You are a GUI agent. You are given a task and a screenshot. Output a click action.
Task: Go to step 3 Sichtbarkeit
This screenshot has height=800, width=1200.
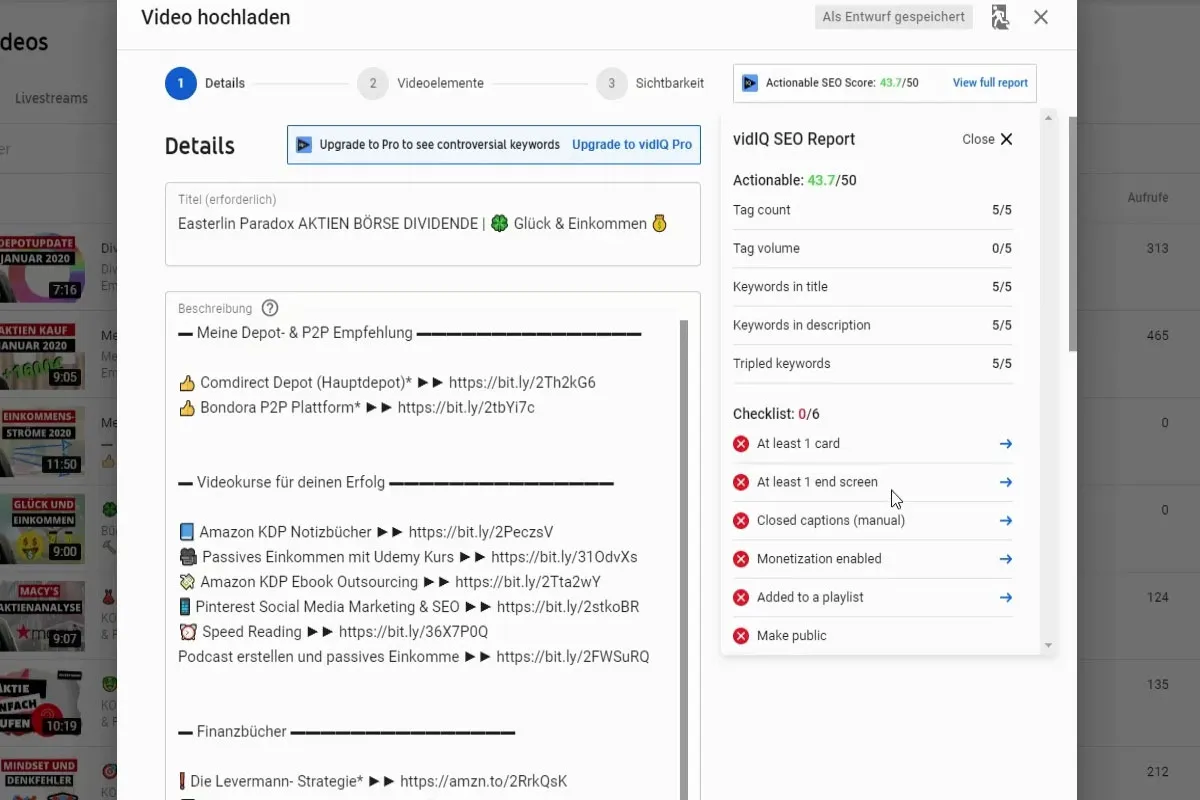650,83
